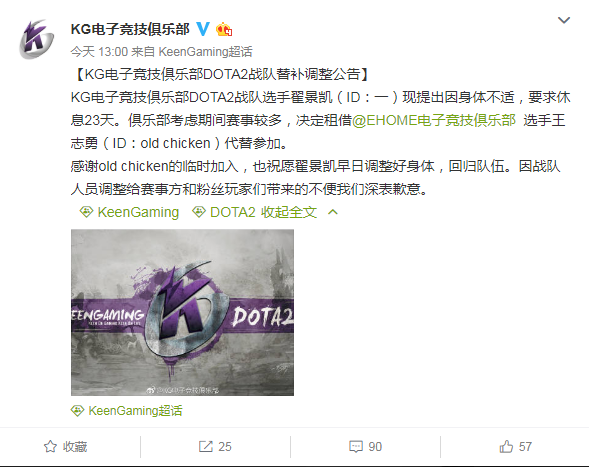Open KeenGaming超话 source link in header

coord(205,51)
